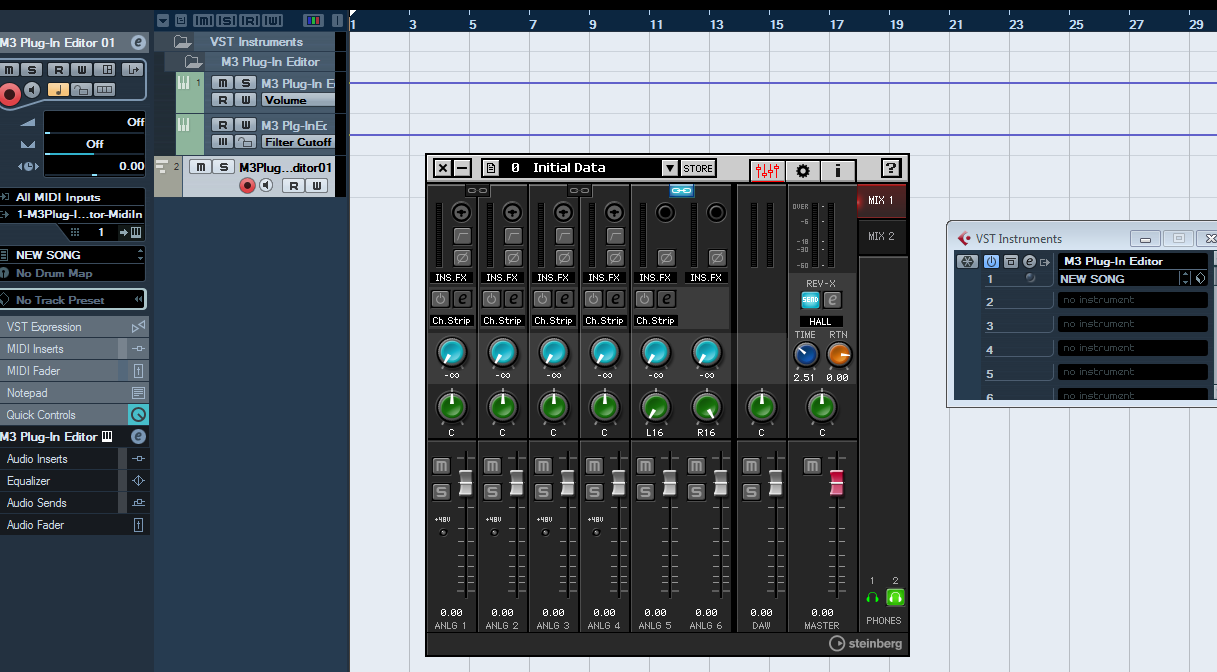1217x672 pixels.
Task: Open the INS.FX slot on ANLG 1
Action: pyautogui.click(x=452, y=277)
